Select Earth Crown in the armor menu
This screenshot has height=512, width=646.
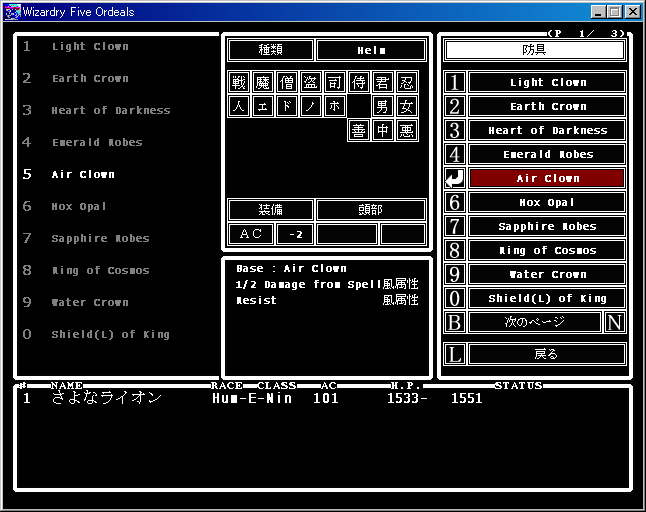click(x=547, y=106)
